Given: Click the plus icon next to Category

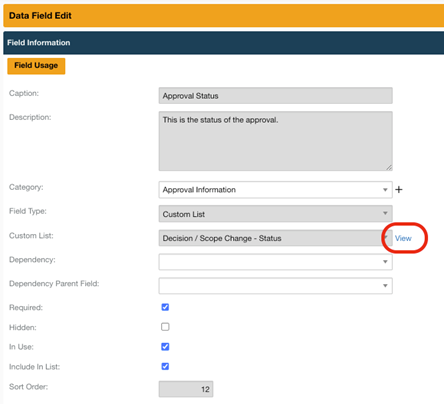Looking at the screenshot, I should point(399,190).
